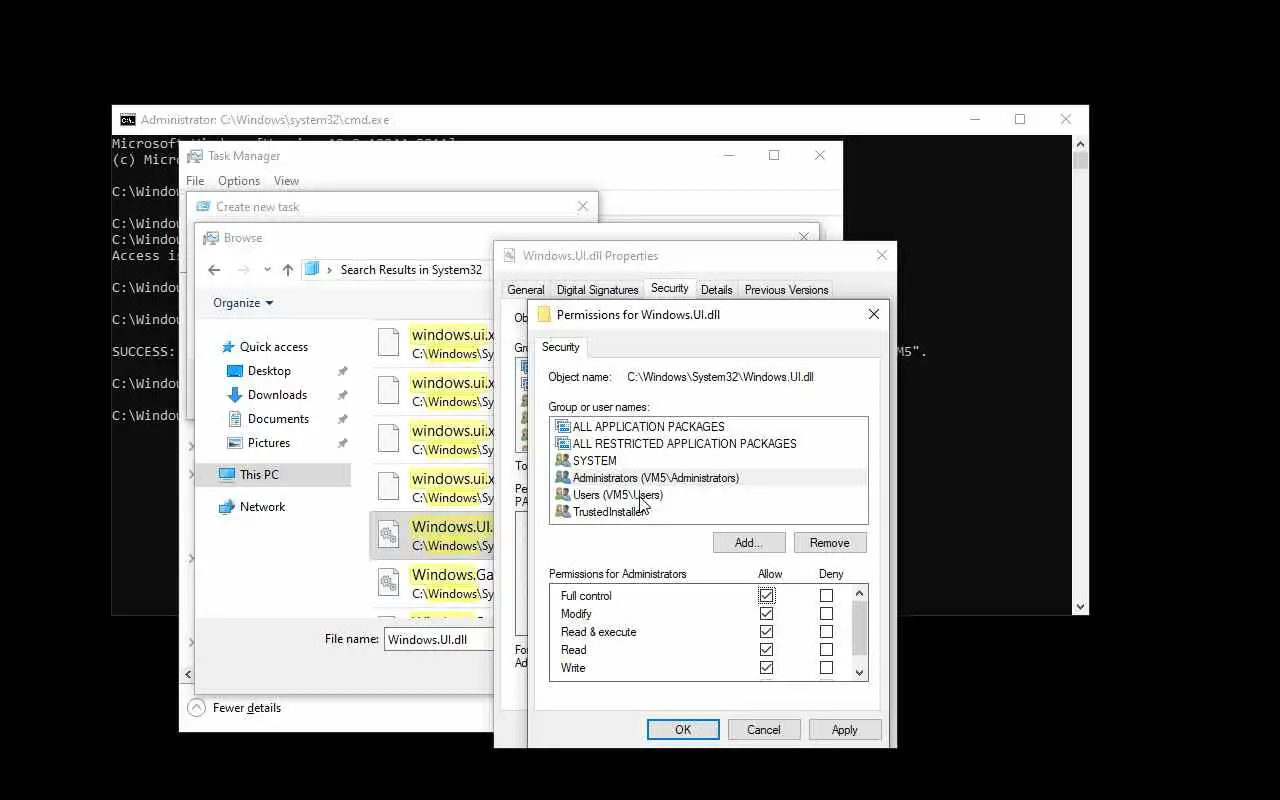Toggle Allow for Write permission

766,668
